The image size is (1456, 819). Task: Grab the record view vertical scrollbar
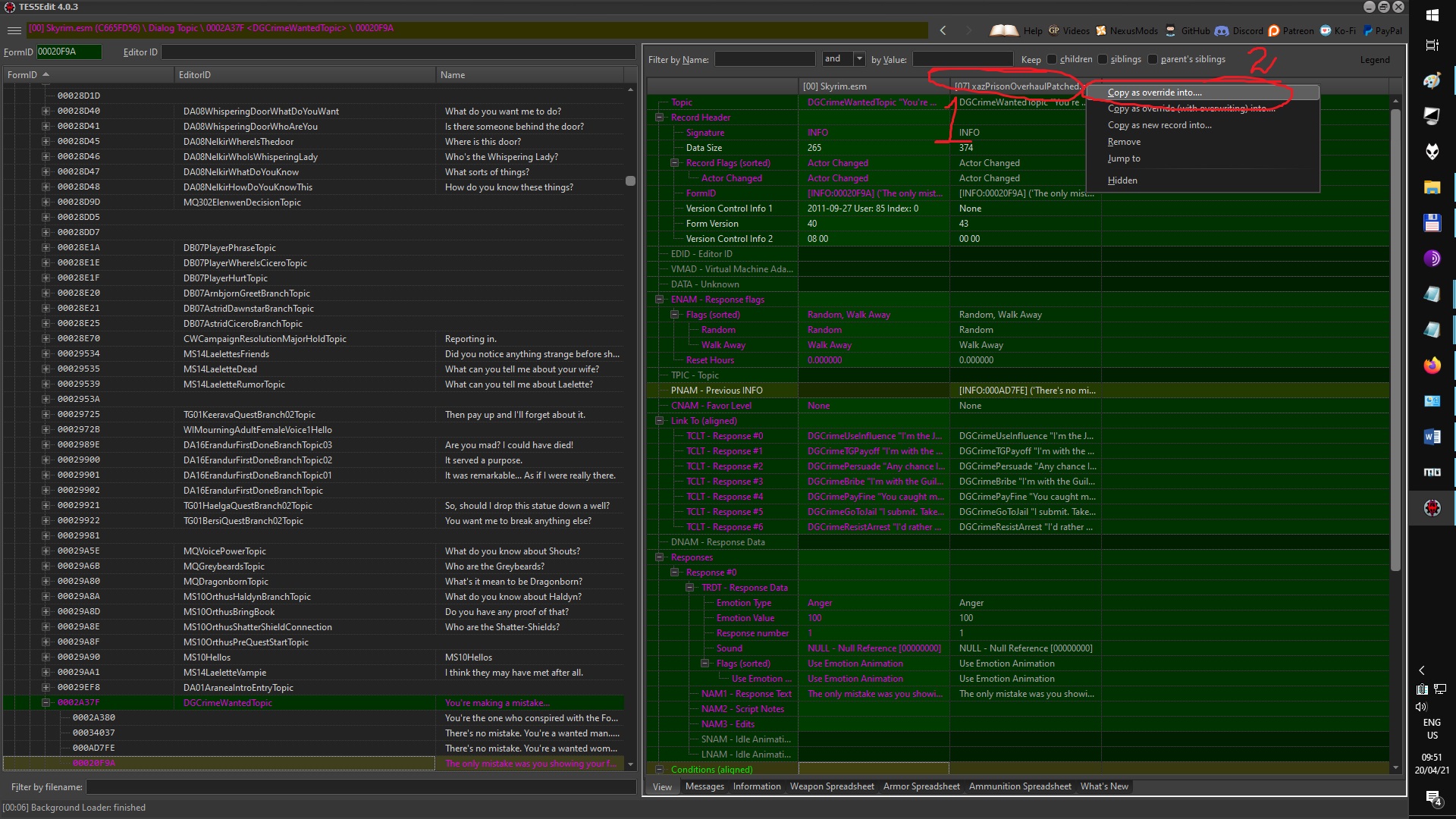(1395, 340)
